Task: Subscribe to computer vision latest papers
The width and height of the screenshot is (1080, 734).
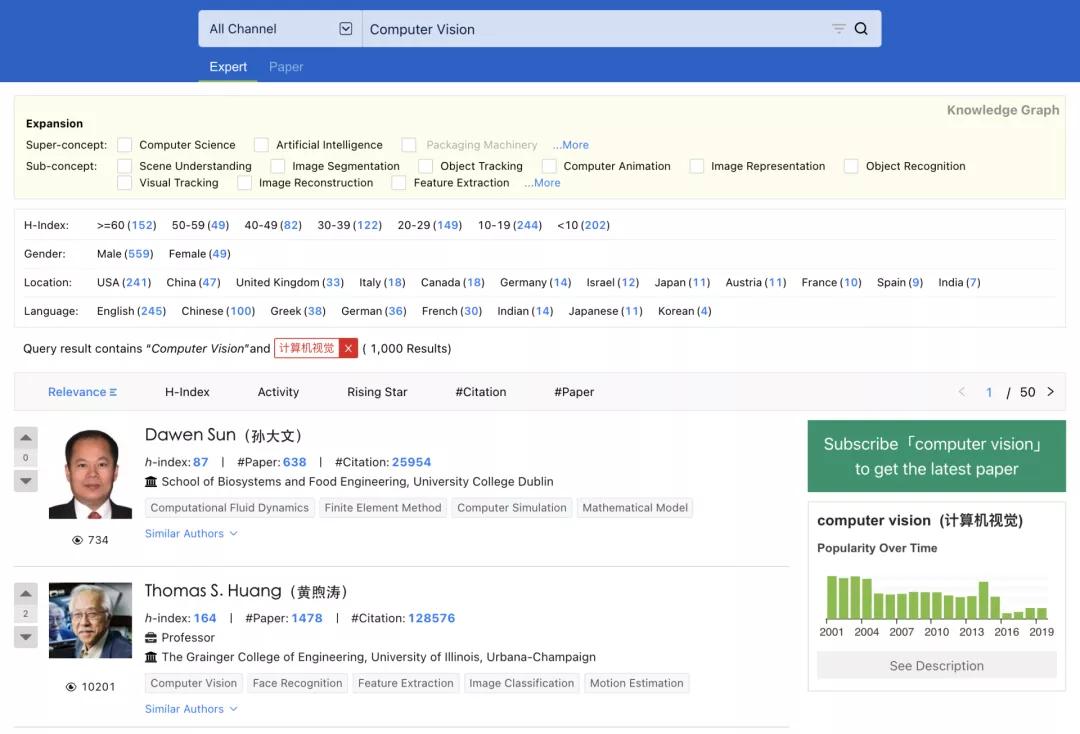Action: coord(936,456)
